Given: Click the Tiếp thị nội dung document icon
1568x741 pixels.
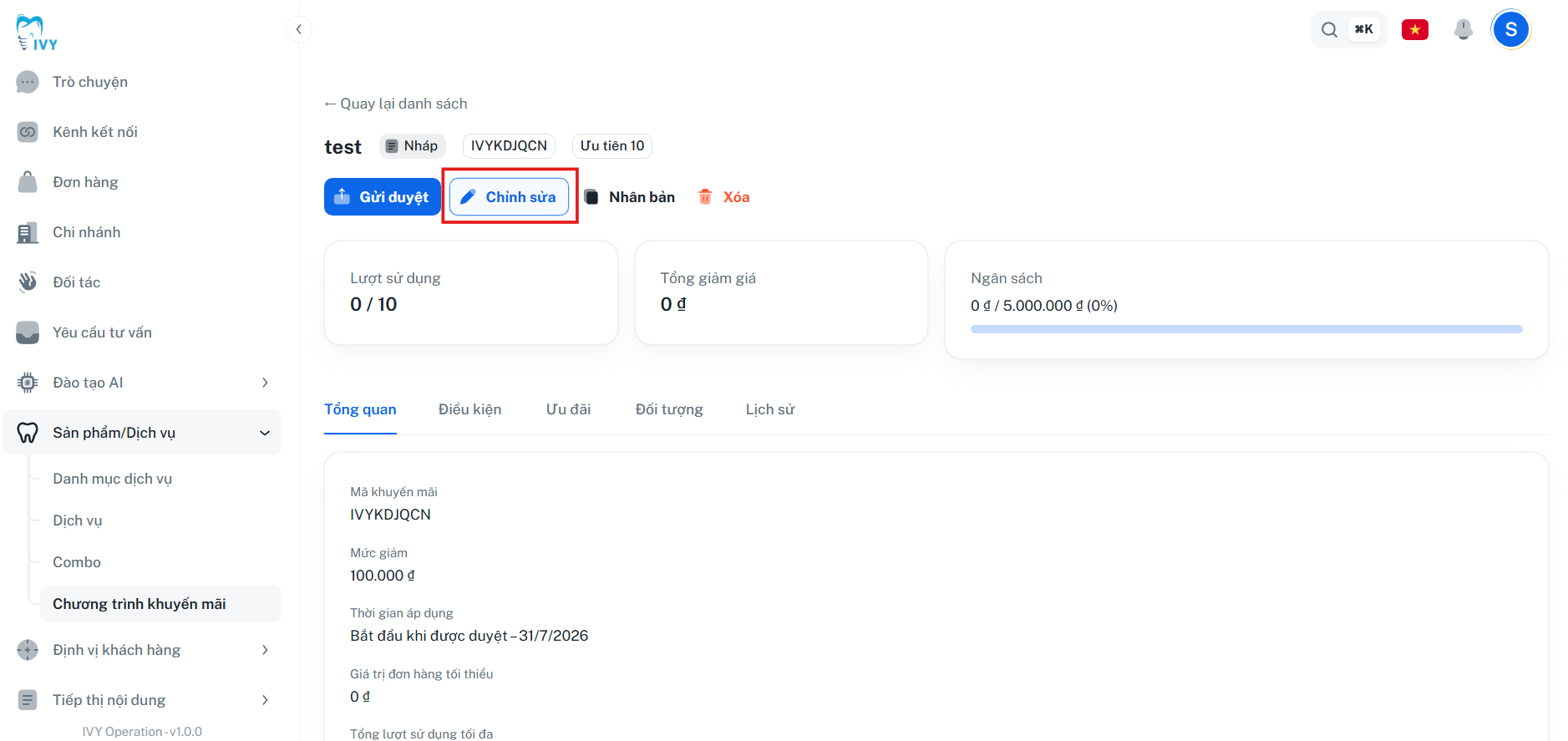Looking at the screenshot, I should point(28,700).
